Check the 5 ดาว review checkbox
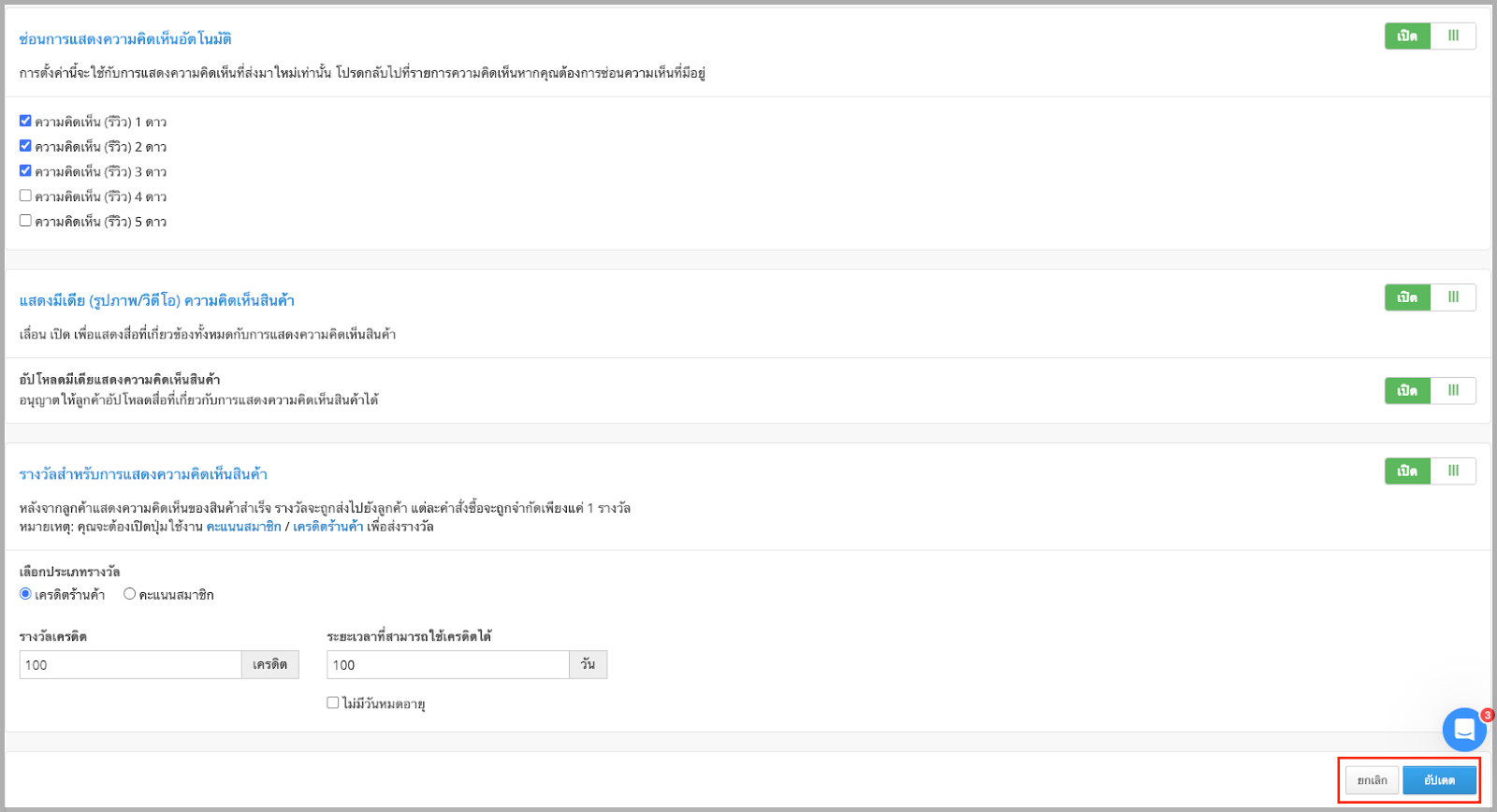The width and height of the screenshot is (1497, 812). [25, 221]
